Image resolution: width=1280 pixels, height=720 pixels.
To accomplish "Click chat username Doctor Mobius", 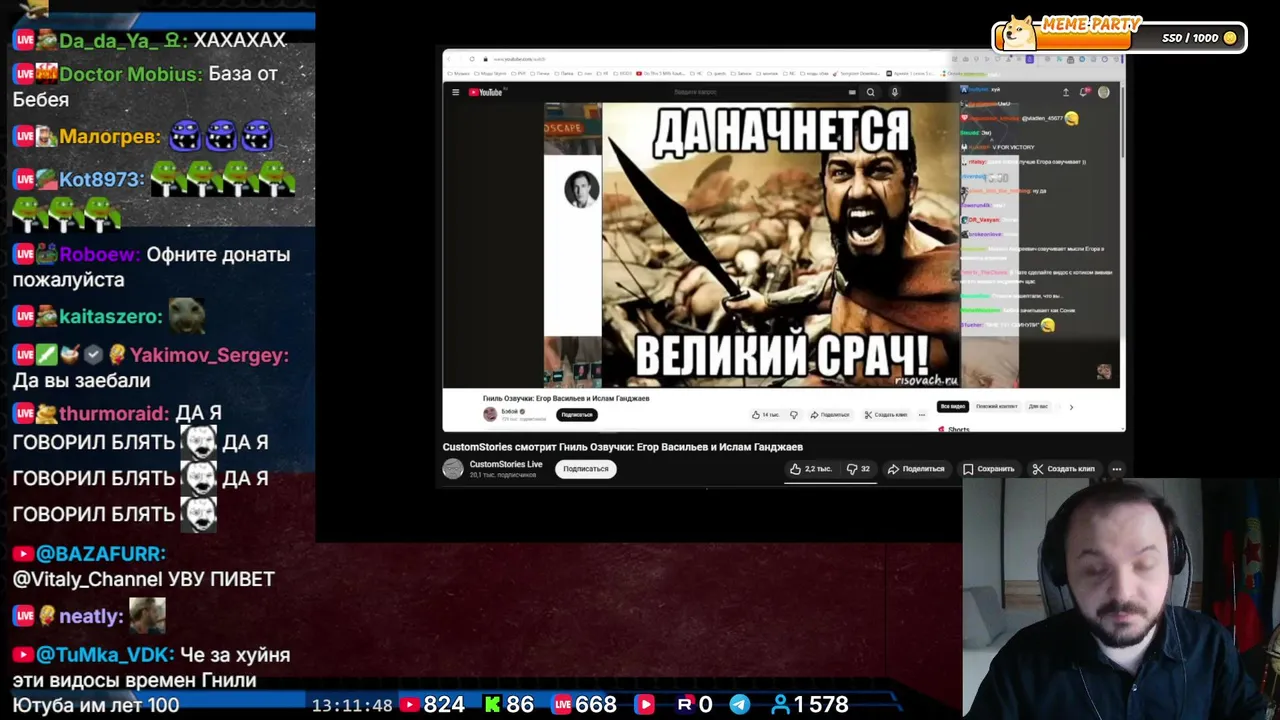I will point(131,74).
